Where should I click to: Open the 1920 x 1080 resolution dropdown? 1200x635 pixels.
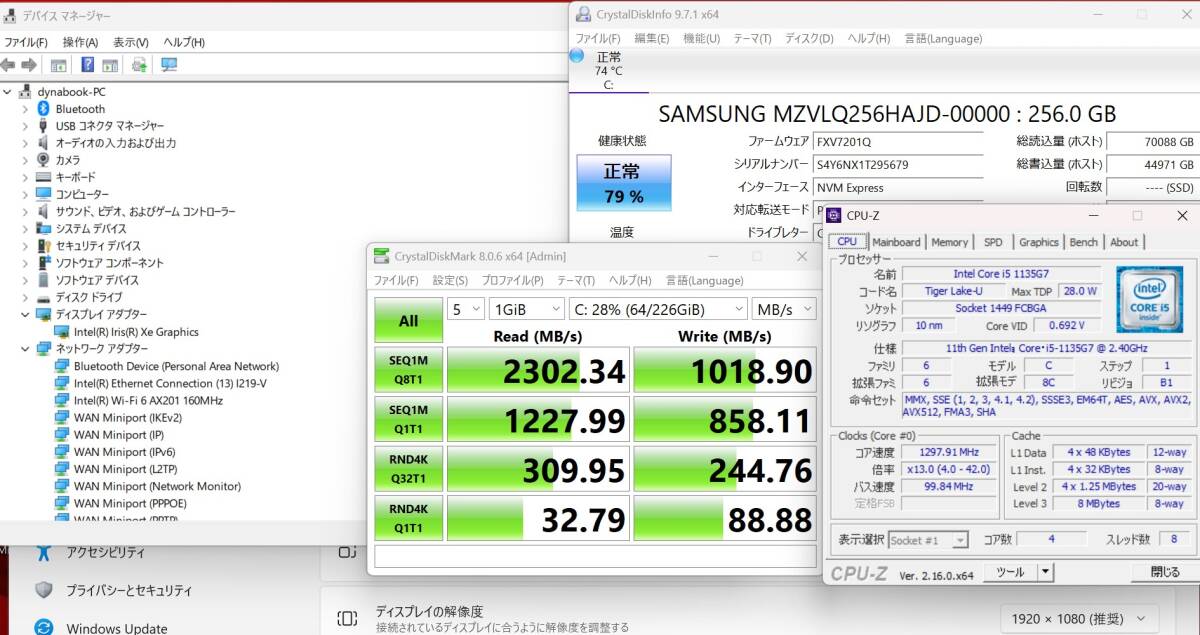[x=1081, y=618]
